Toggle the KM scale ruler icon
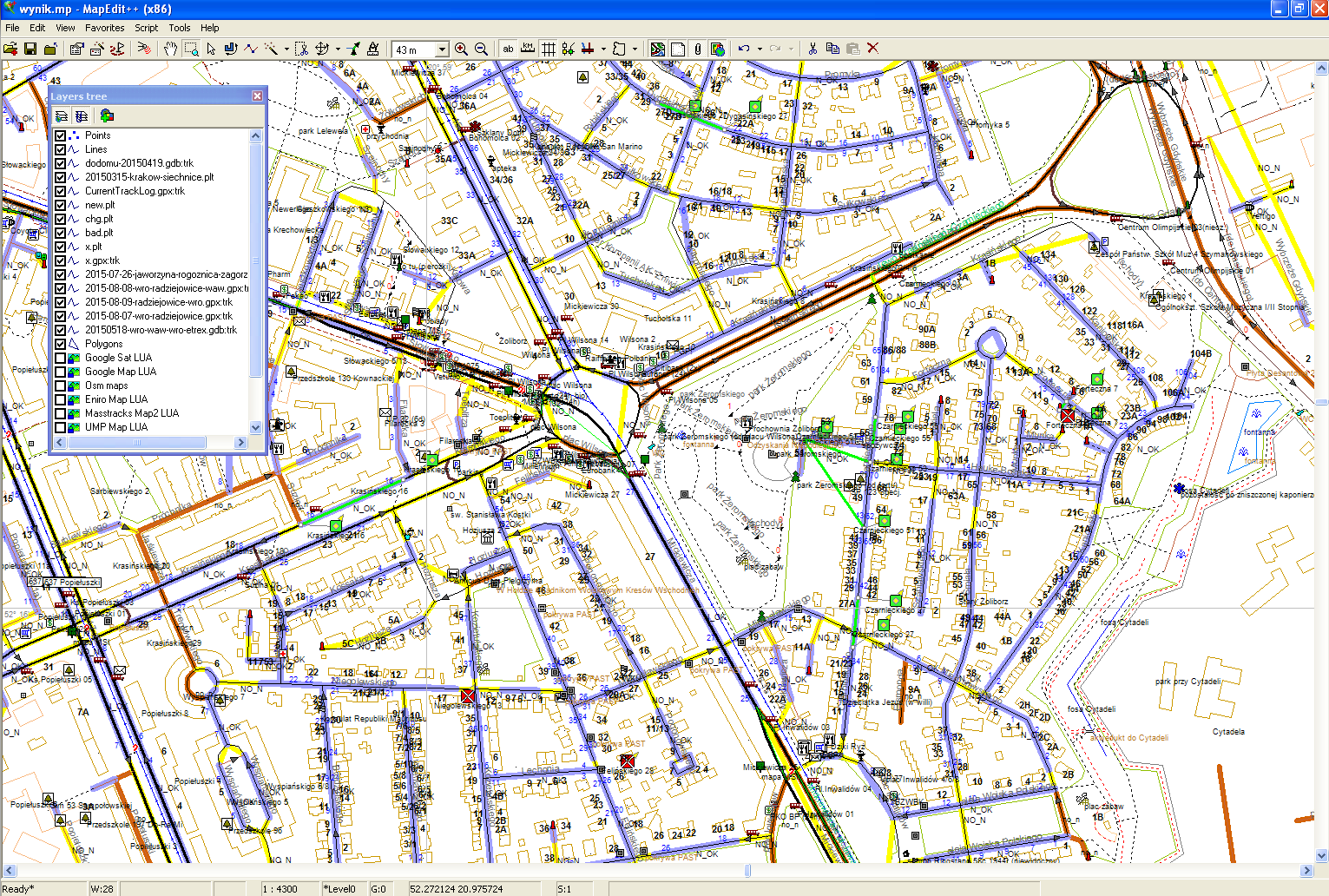Viewport: 1329px width, 896px height. [x=528, y=49]
